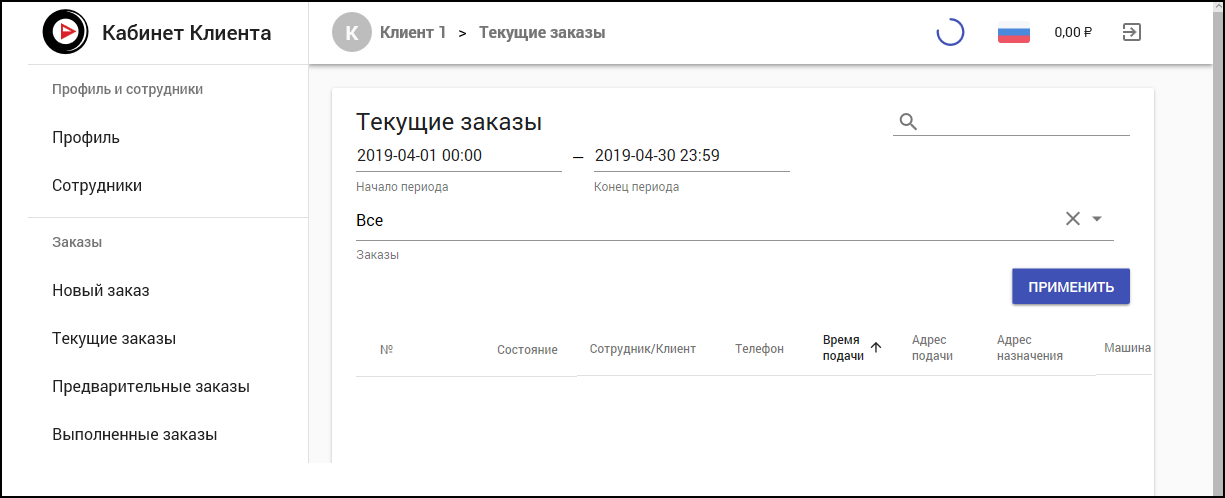1225x498 pixels.
Task: Click the Конец периода date field
Action: tap(691, 156)
